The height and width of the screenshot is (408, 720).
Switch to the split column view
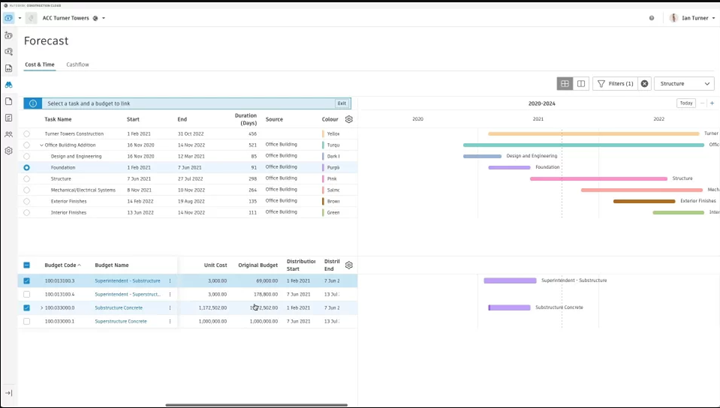581,84
